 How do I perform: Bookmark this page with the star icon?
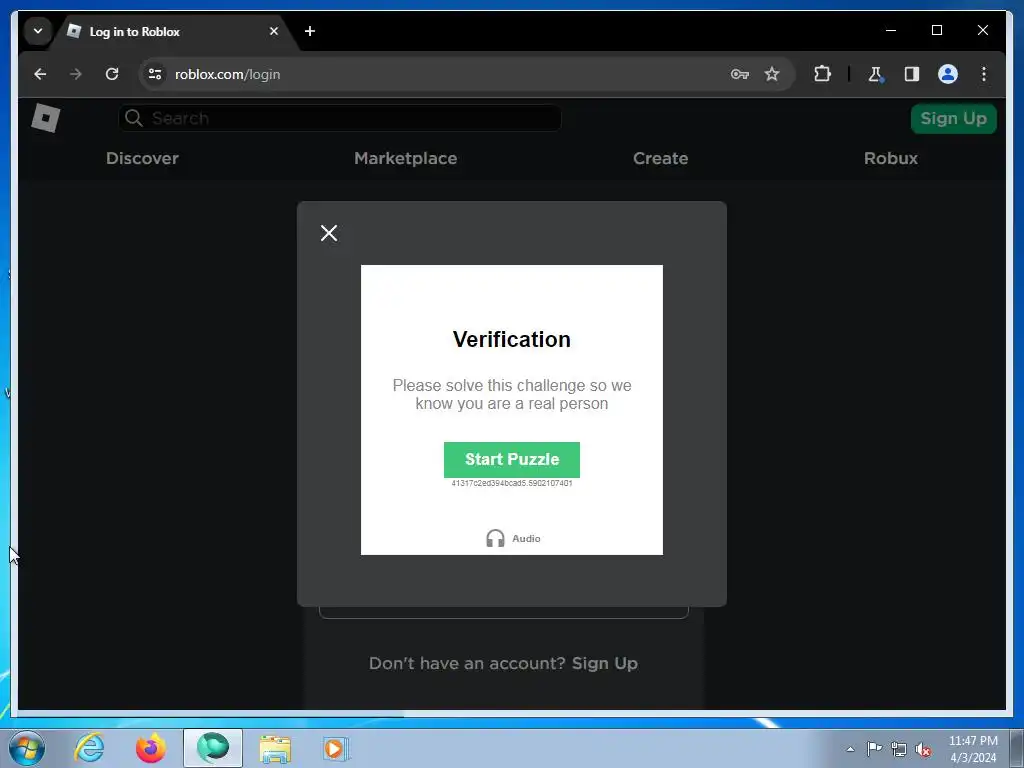point(772,74)
